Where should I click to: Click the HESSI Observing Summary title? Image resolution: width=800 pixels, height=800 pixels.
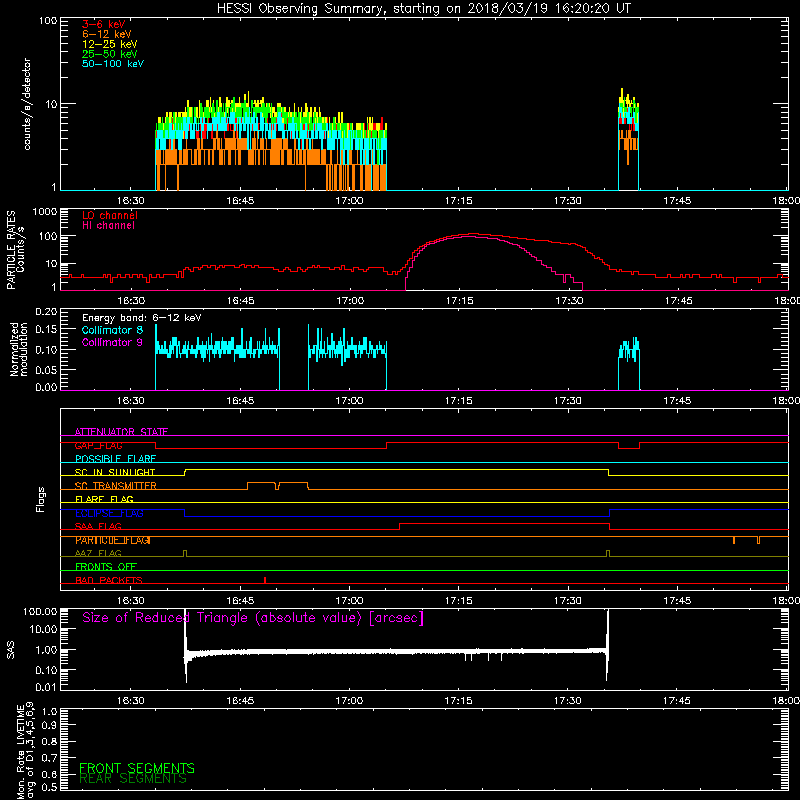(x=423, y=9)
